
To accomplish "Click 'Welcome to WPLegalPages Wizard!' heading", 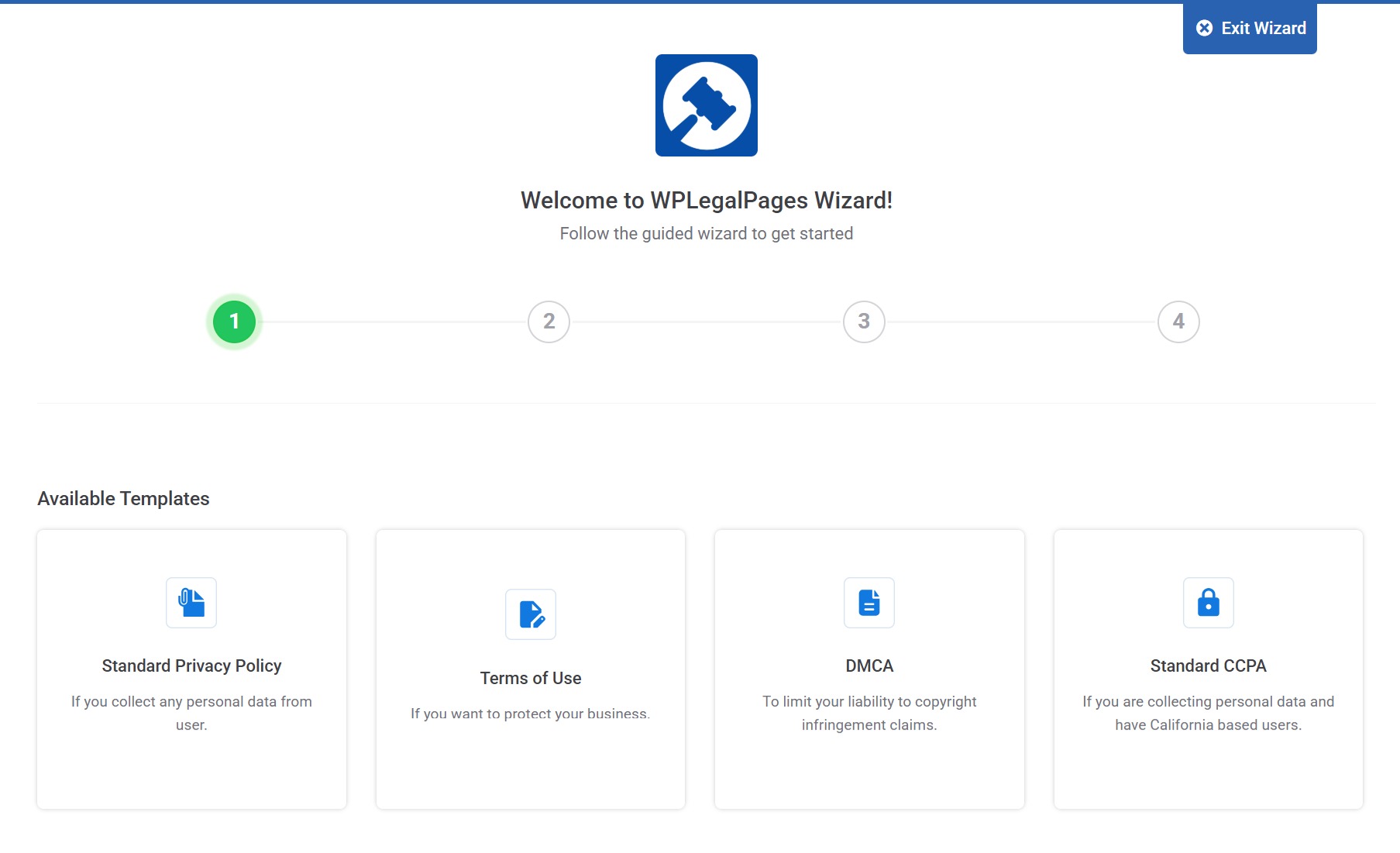I will pyautogui.click(x=707, y=201).
